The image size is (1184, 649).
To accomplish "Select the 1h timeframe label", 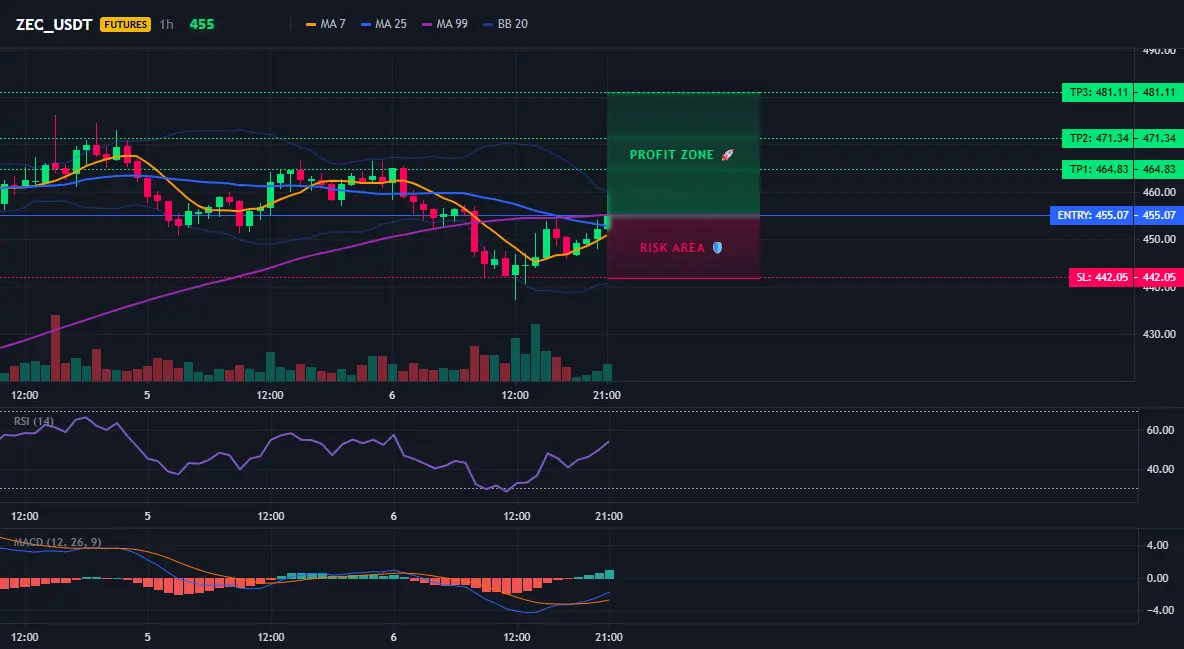I will tap(166, 24).
